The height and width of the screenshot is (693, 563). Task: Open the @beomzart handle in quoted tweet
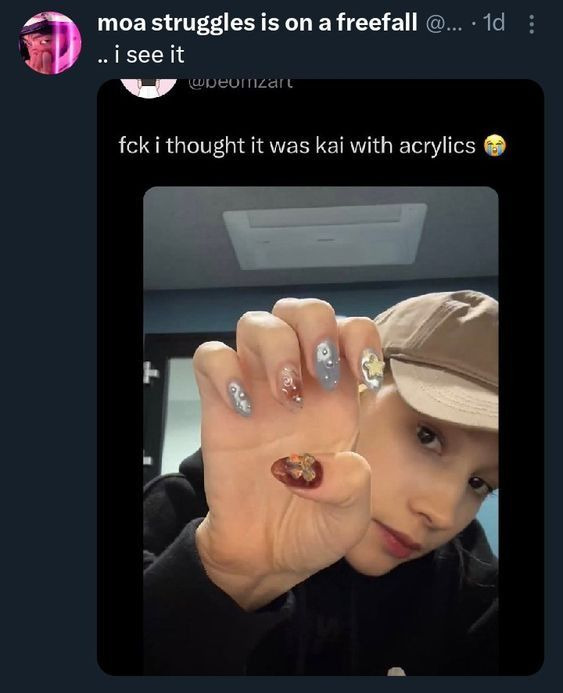(240, 84)
